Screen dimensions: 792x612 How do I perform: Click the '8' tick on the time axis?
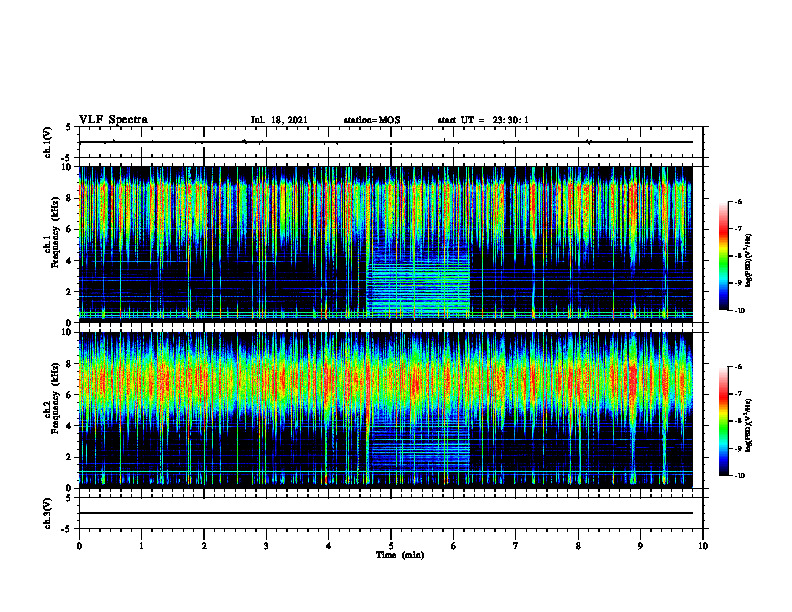(578, 546)
